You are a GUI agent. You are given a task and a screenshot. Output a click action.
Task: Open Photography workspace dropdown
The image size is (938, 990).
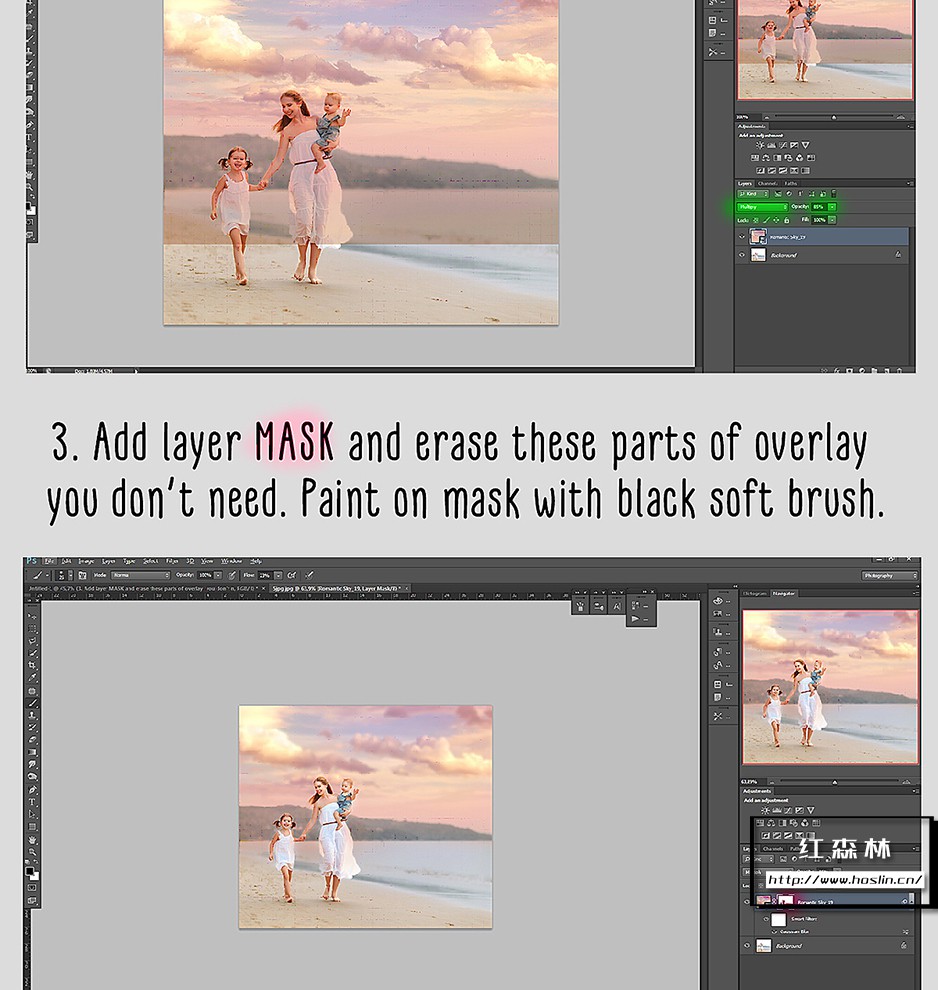click(889, 575)
